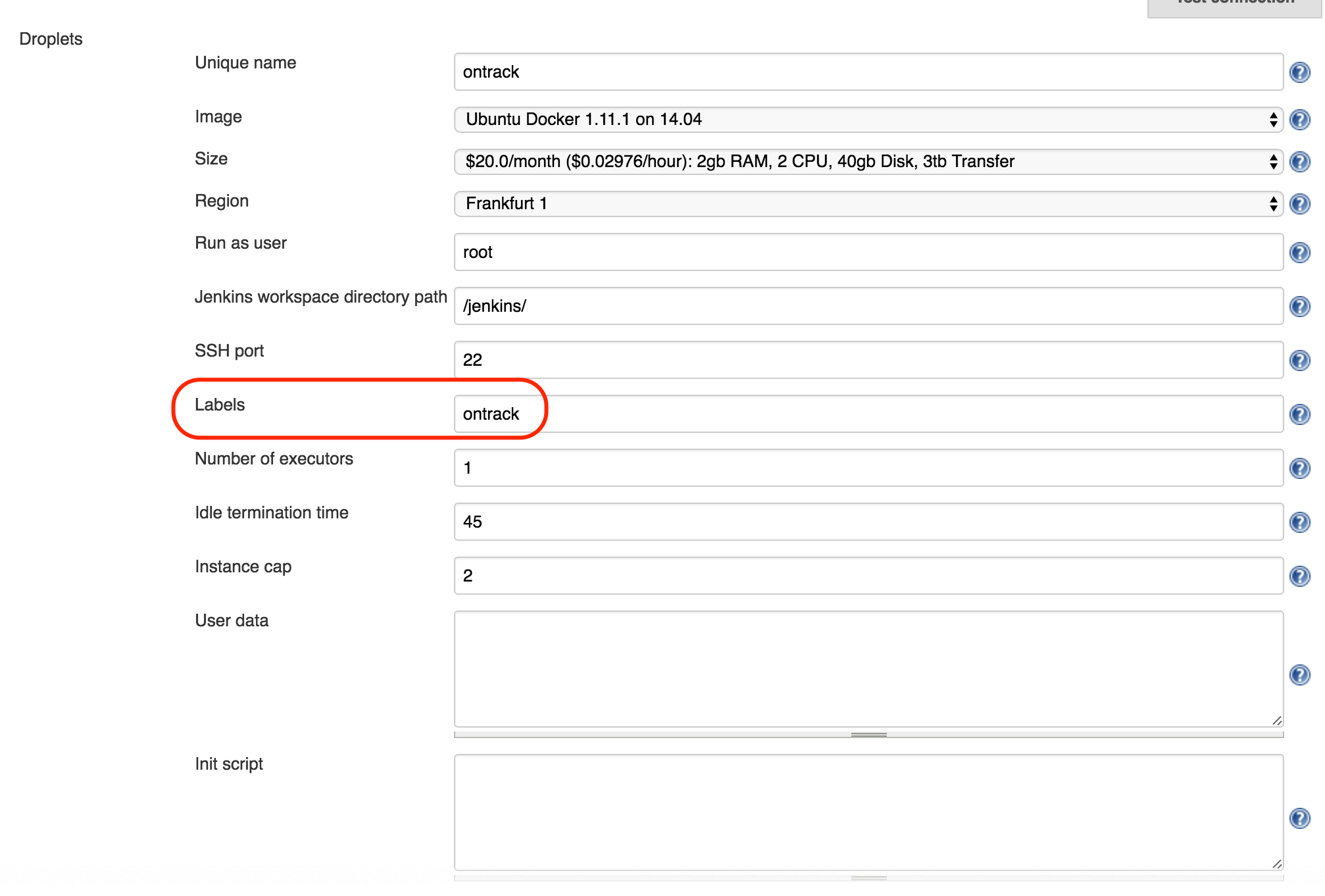Click the Jenkins workspace directory path field
The height and width of the screenshot is (896, 1325).
(x=868, y=307)
